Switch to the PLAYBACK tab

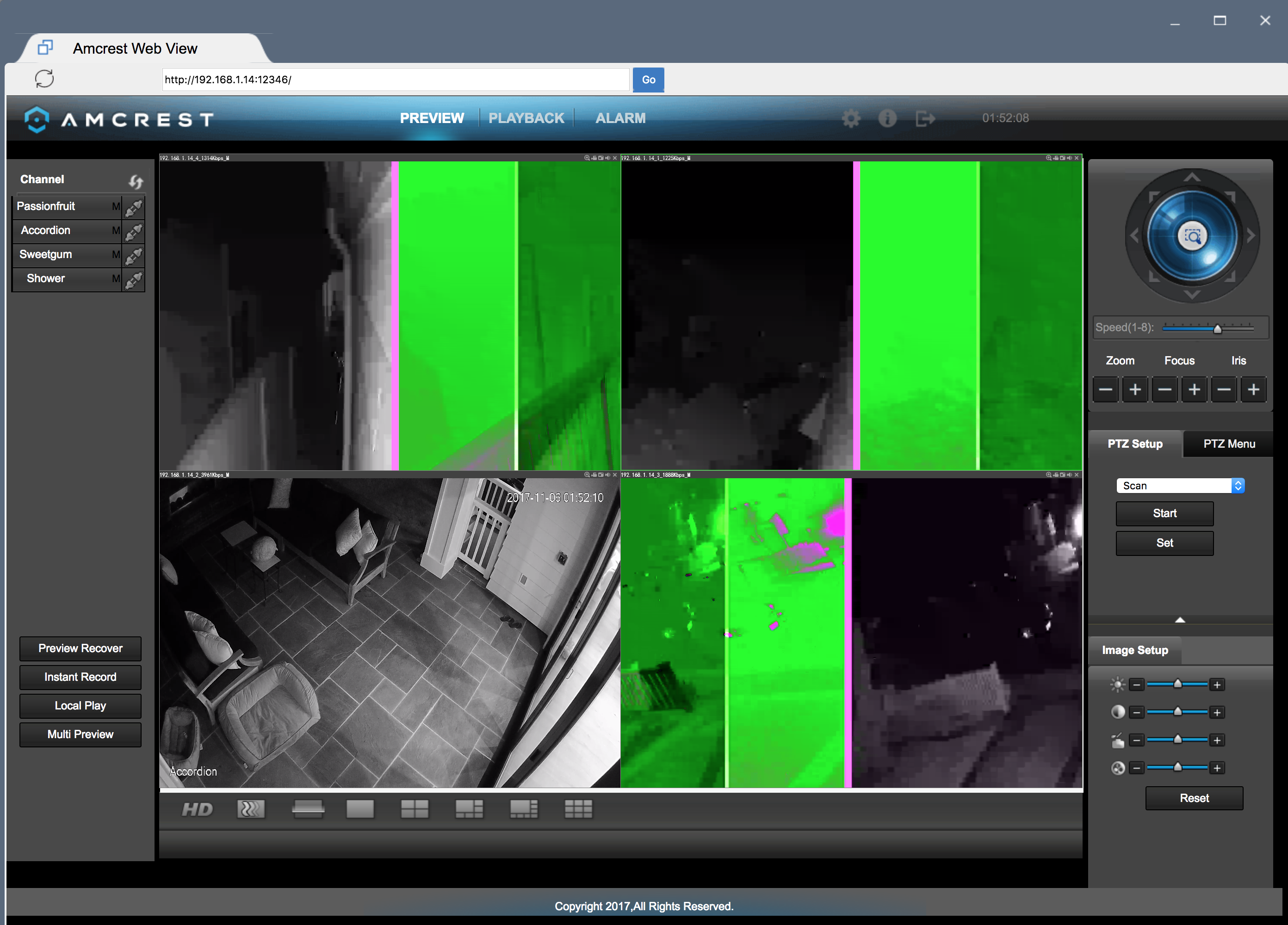point(526,118)
